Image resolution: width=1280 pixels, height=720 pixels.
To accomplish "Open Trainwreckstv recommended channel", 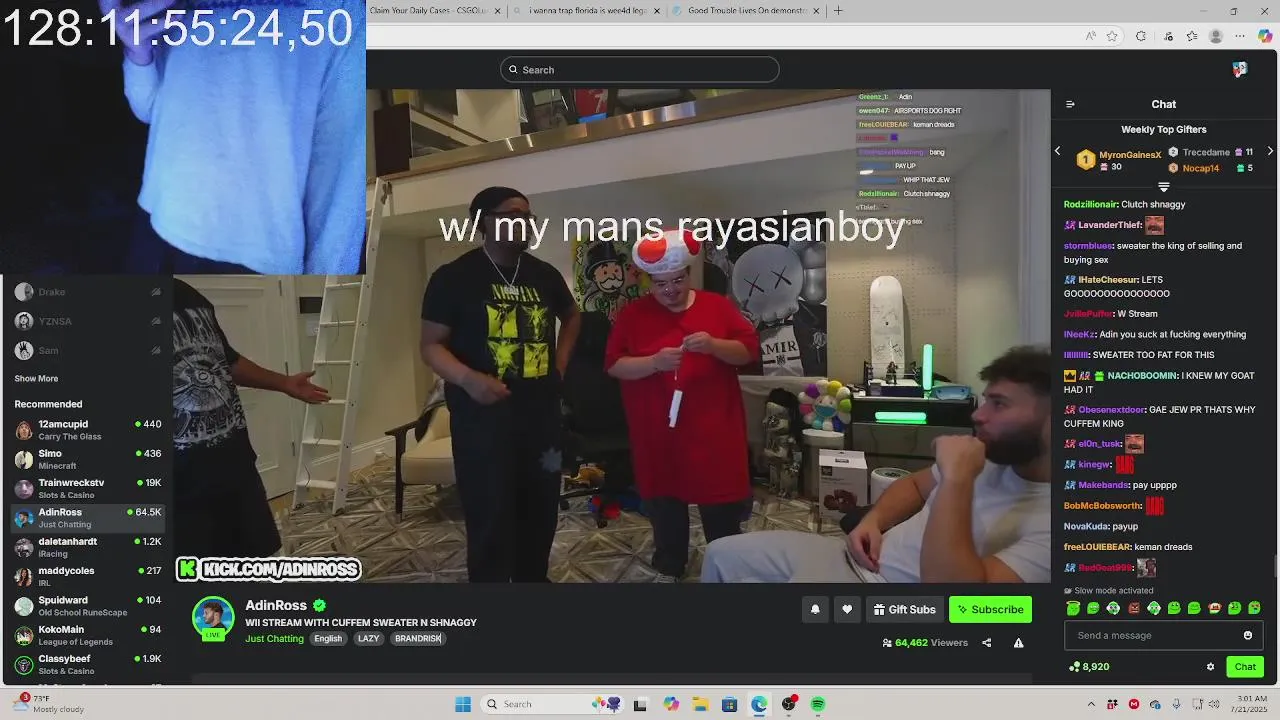I will click(x=87, y=488).
